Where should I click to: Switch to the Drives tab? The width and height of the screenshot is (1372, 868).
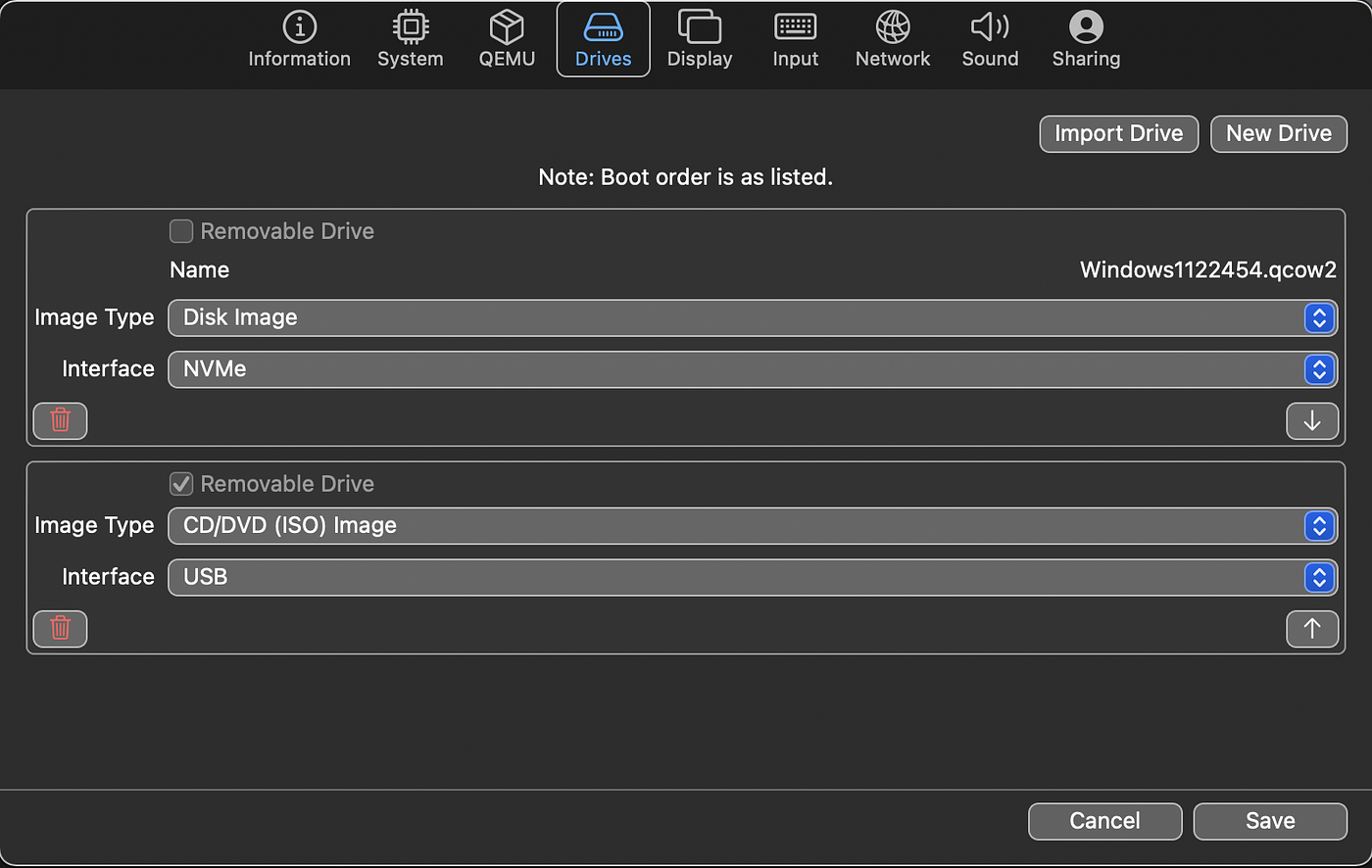click(x=603, y=39)
